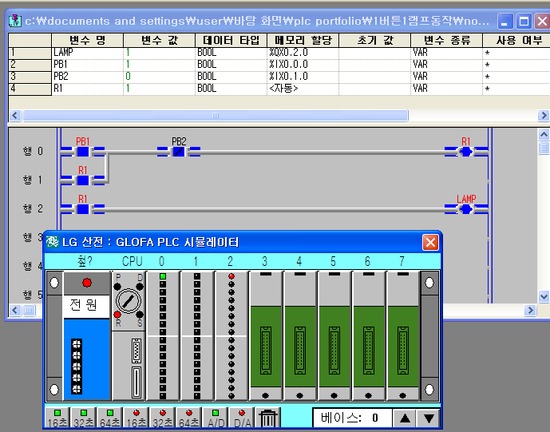
Task: Click the 변수 명 column header
Action: click(x=87, y=40)
